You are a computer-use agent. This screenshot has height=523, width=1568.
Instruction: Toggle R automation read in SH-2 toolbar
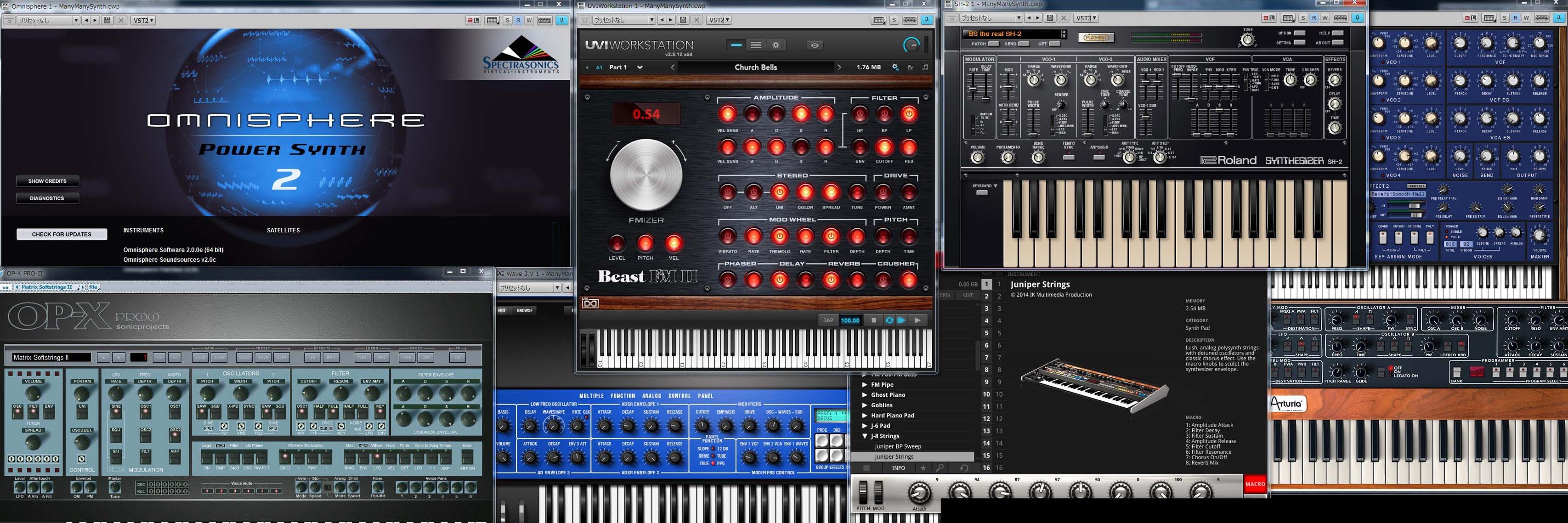[1314, 18]
